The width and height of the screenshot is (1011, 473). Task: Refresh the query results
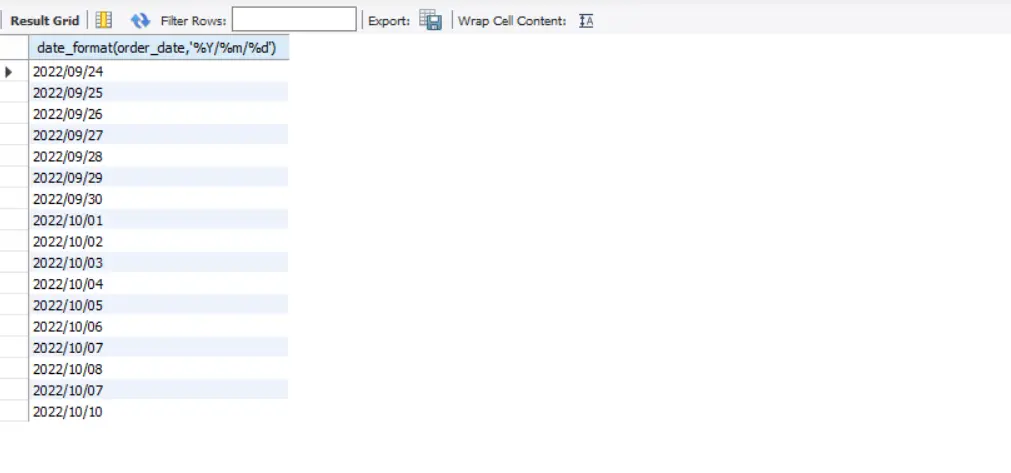click(x=140, y=20)
